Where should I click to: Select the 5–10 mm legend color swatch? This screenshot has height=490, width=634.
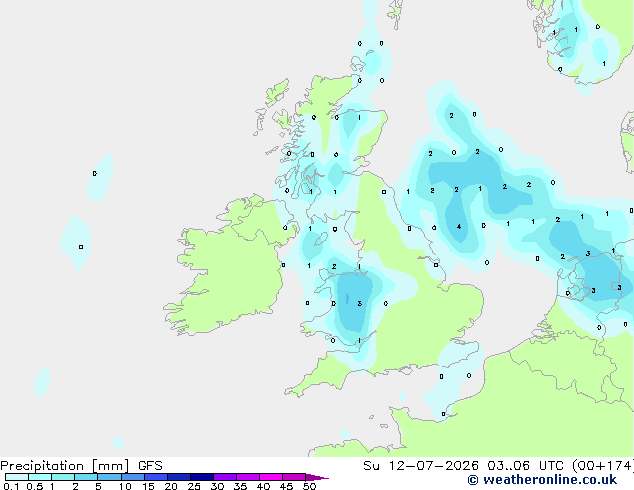point(110,477)
